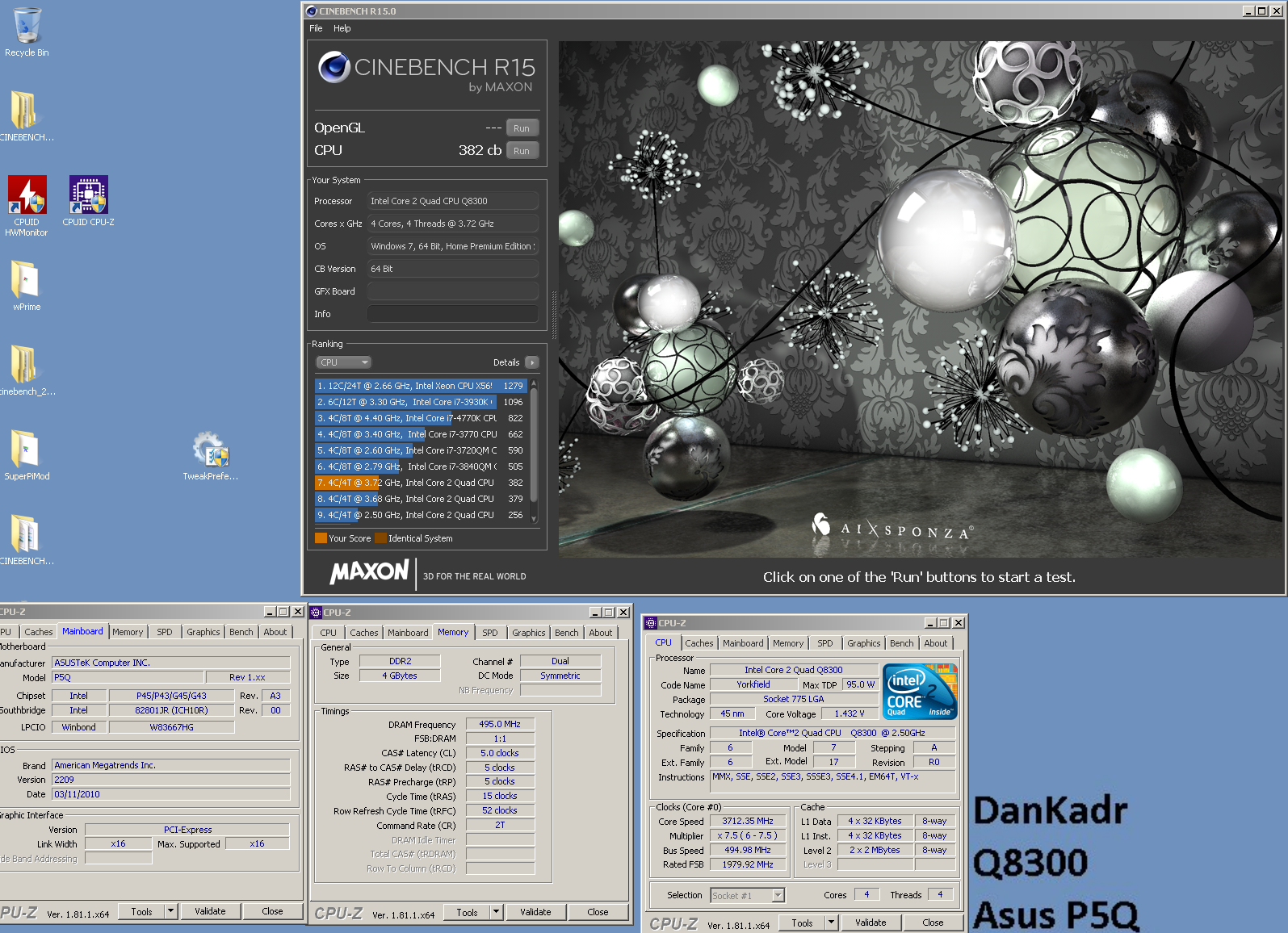Viewport: 1288px width, 933px height.
Task: Open Tools dropdown arrow in middle CPU-Z
Action: pyautogui.click(x=496, y=912)
